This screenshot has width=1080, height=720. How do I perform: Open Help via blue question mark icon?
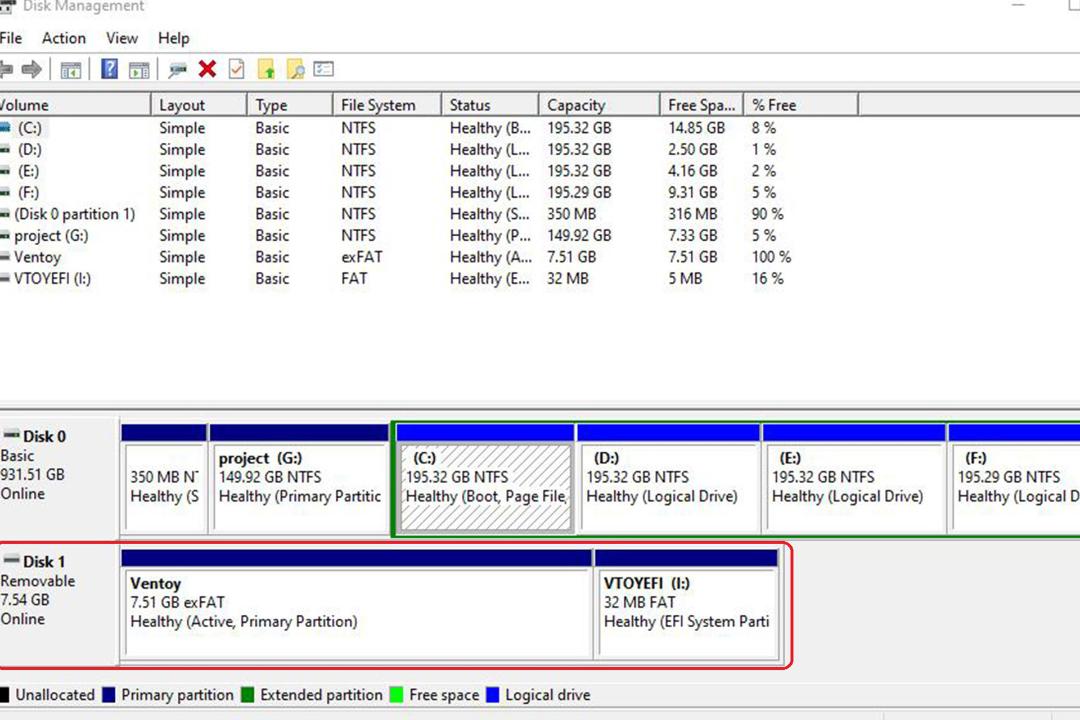pos(109,69)
